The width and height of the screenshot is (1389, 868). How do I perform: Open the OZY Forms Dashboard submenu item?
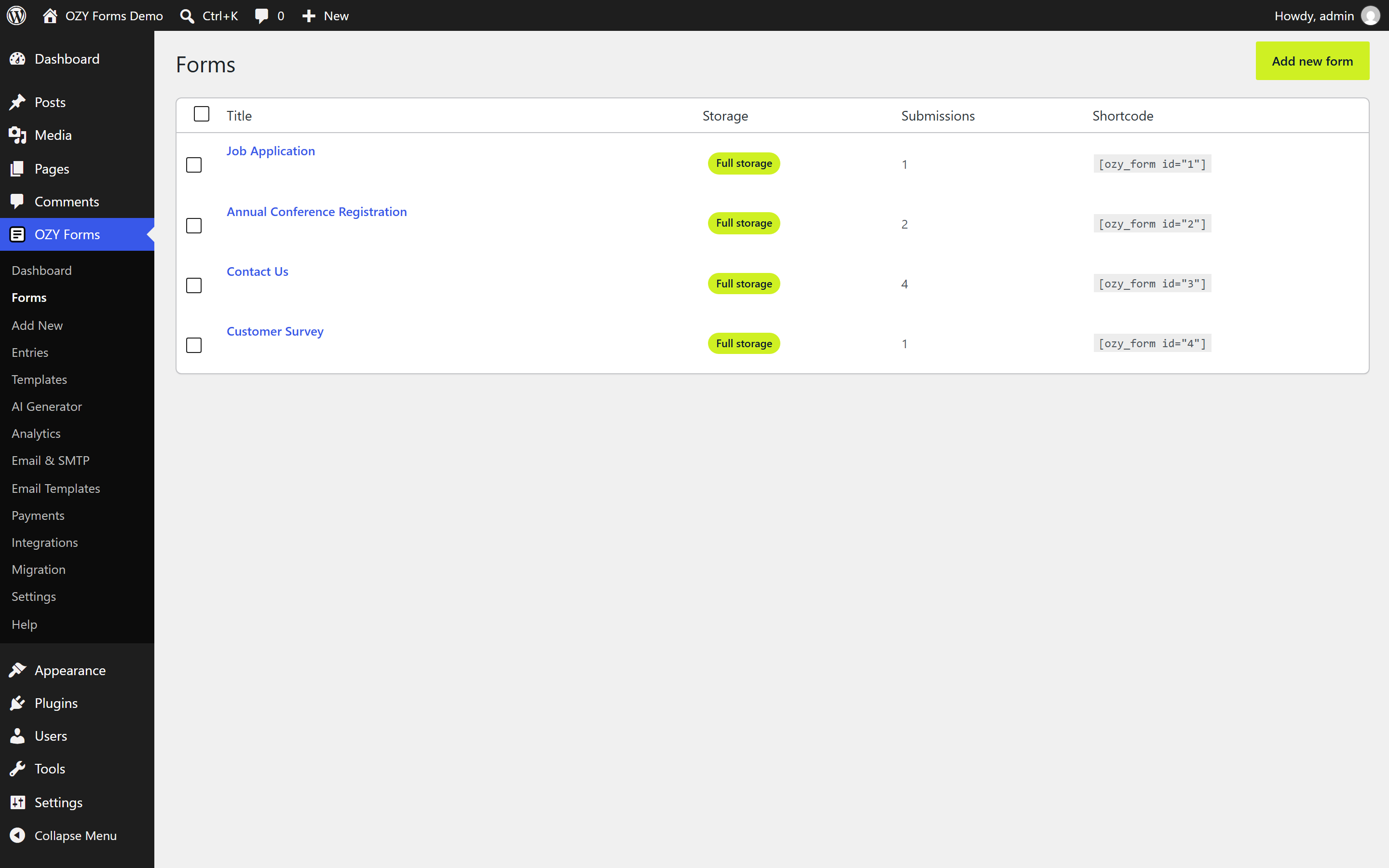(x=41, y=271)
